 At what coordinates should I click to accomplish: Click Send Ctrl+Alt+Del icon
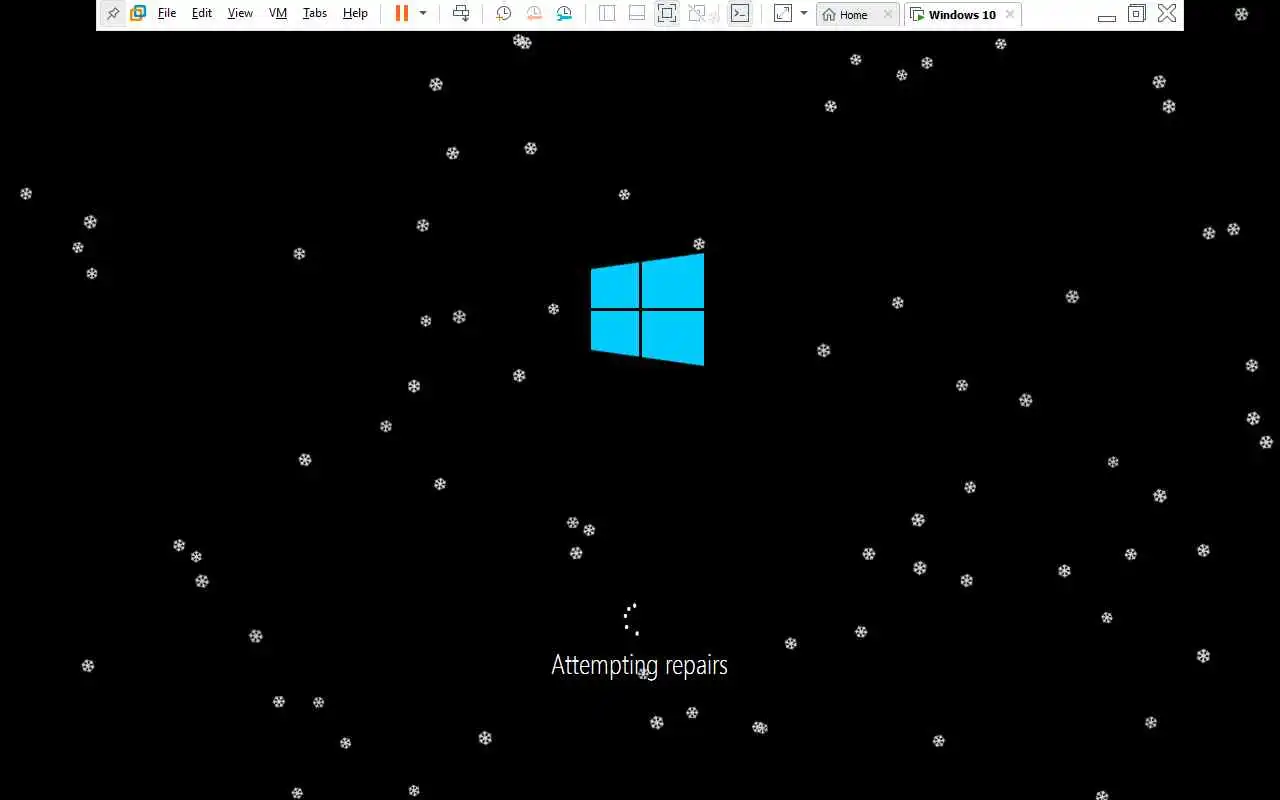461,14
